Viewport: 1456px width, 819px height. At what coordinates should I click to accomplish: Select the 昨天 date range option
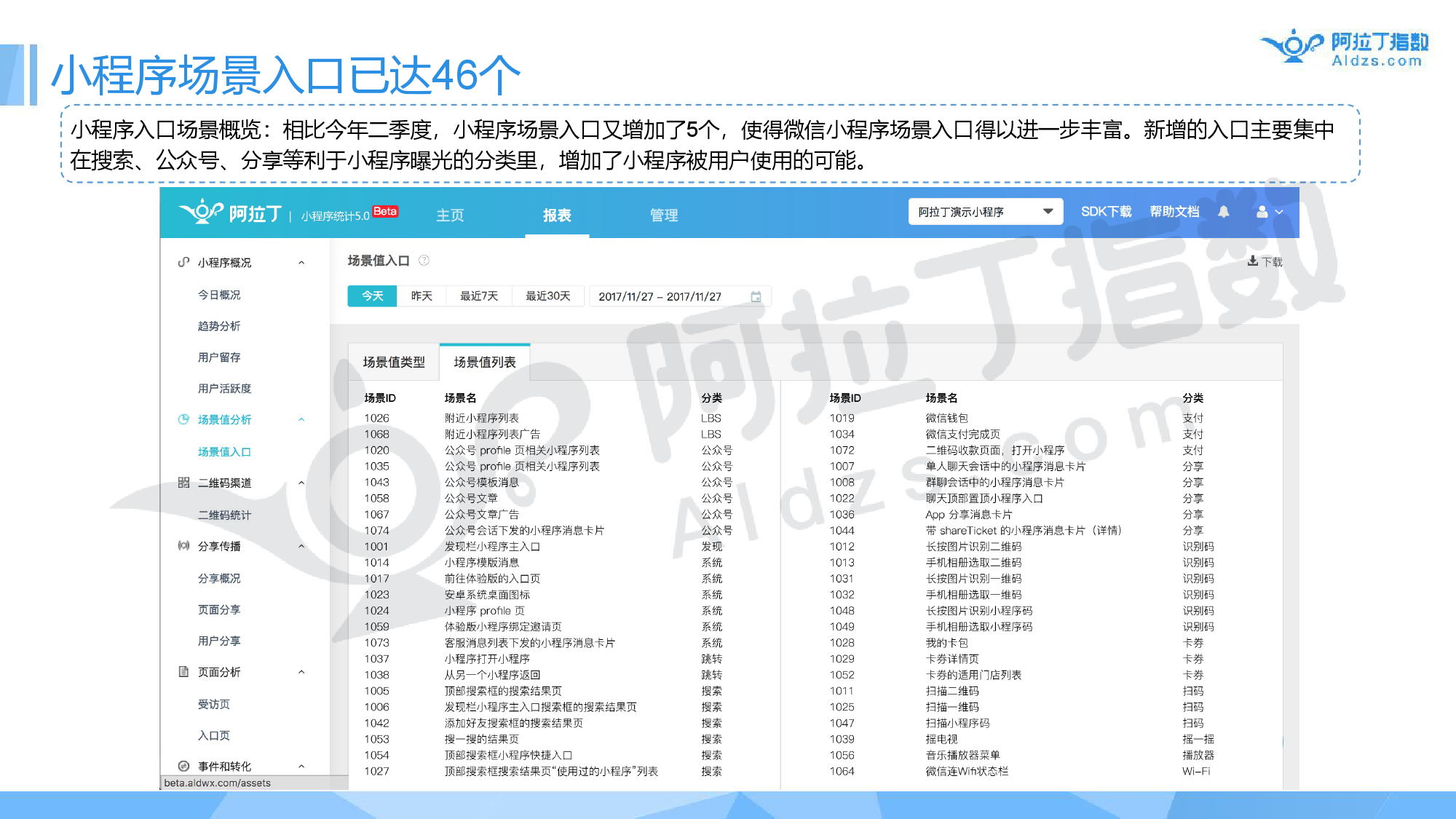click(x=422, y=296)
